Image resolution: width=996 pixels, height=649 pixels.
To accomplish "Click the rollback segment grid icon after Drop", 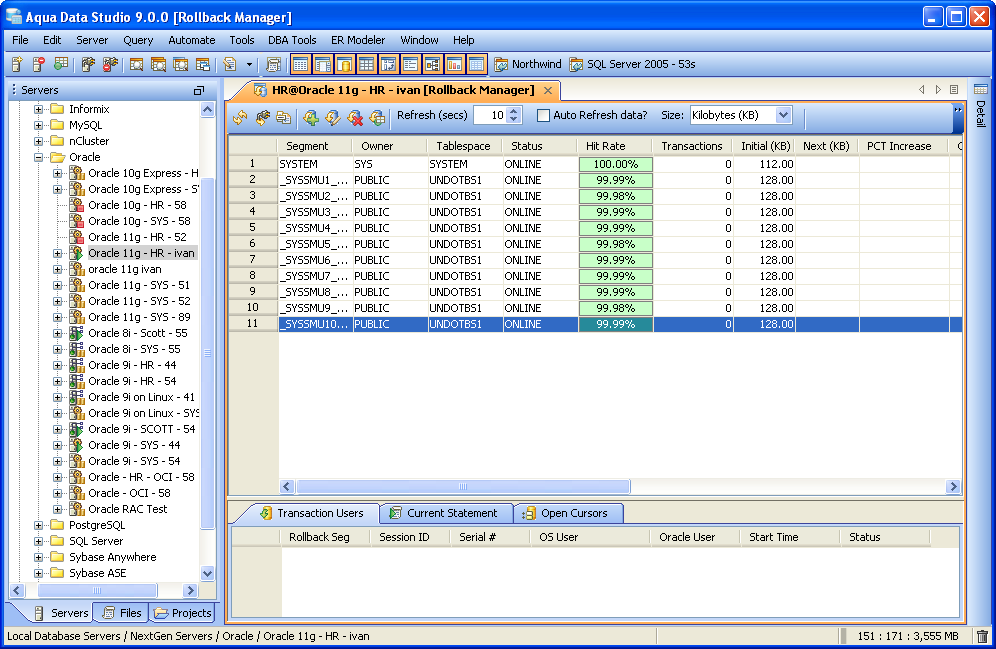I will pyautogui.click(x=377, y=117).
